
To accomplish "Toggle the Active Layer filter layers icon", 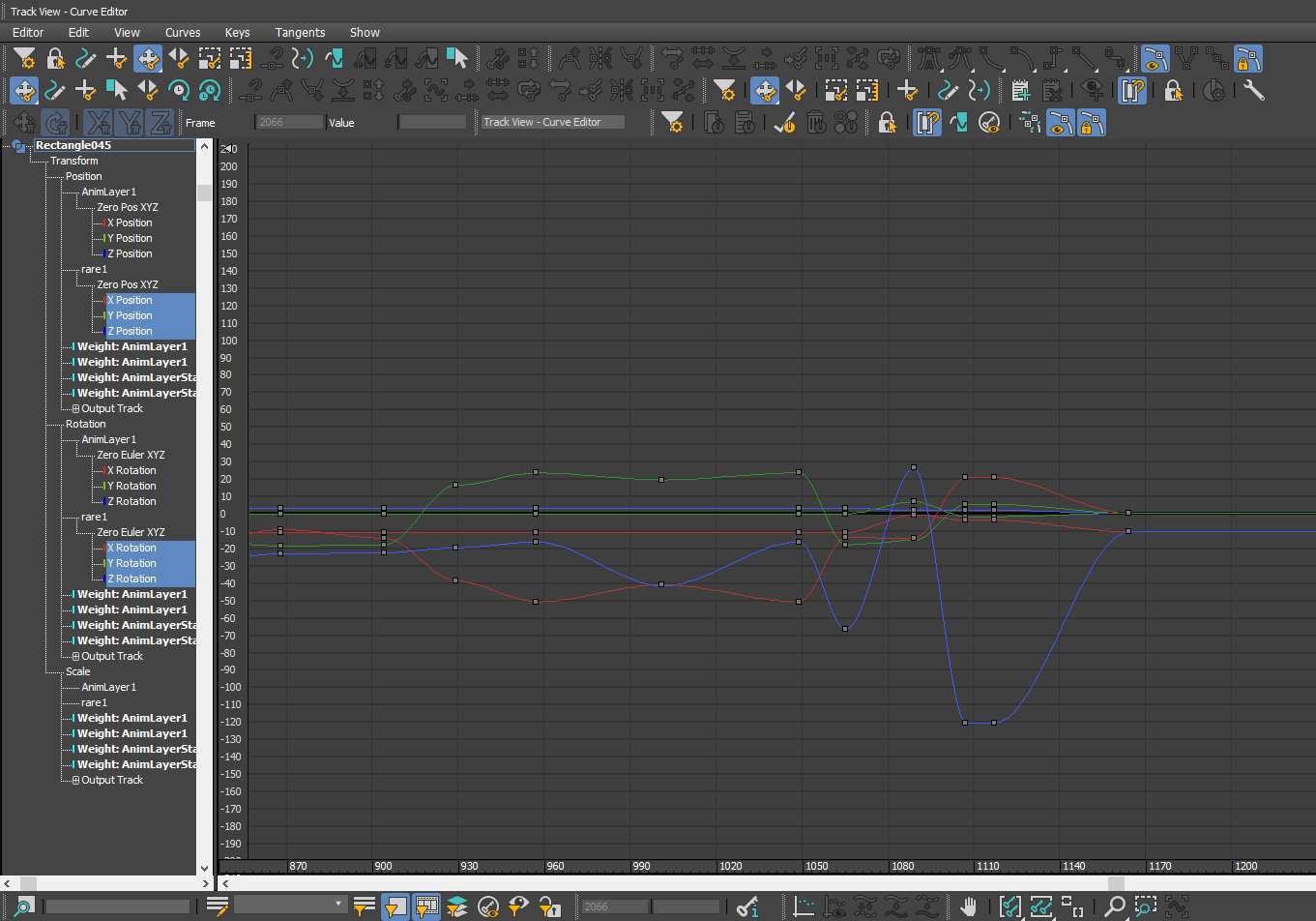I will click(x=456, y=906).
